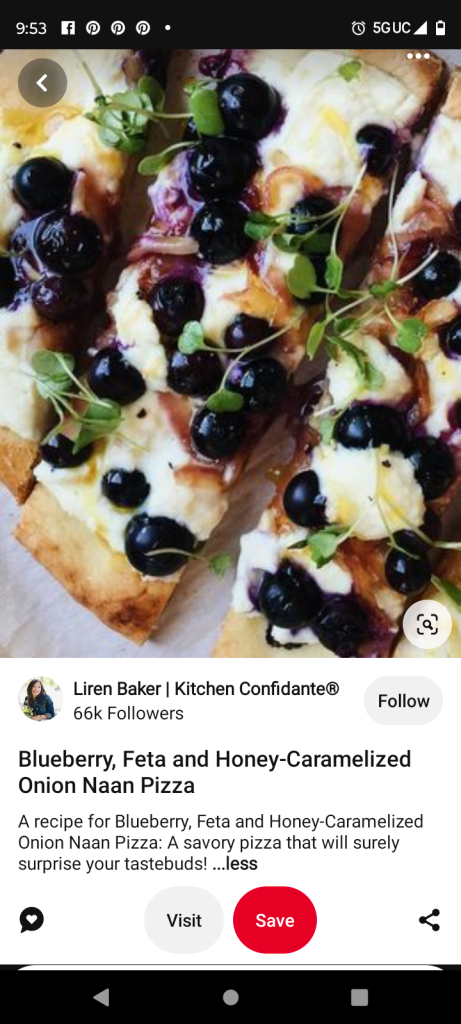Tap the Blueberry, Feta and Honey-Caramelized Onion title
Viewport: 461px width, 1024px height.
coord(215,772)
